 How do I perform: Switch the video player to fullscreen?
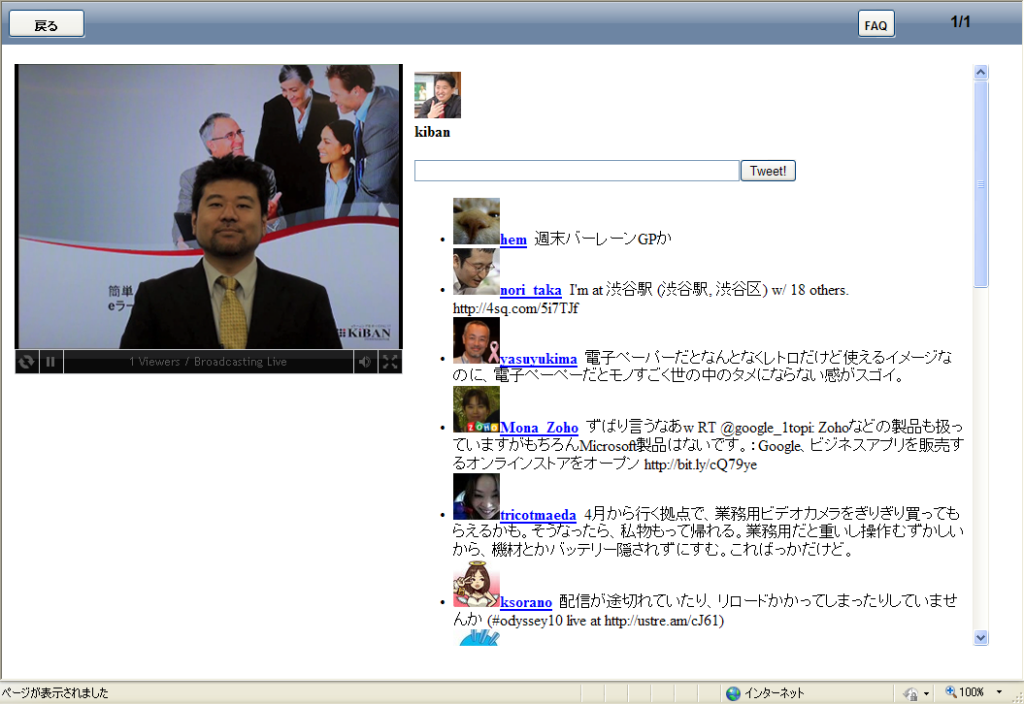point(392,362)
